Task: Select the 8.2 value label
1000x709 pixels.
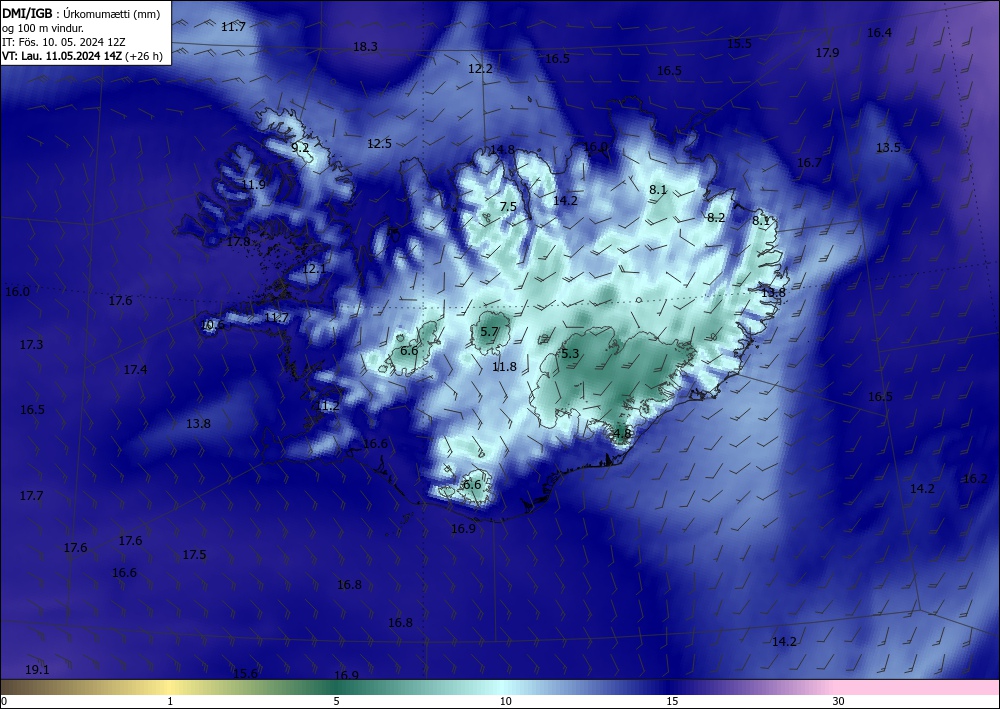Action: pos(716,217)
